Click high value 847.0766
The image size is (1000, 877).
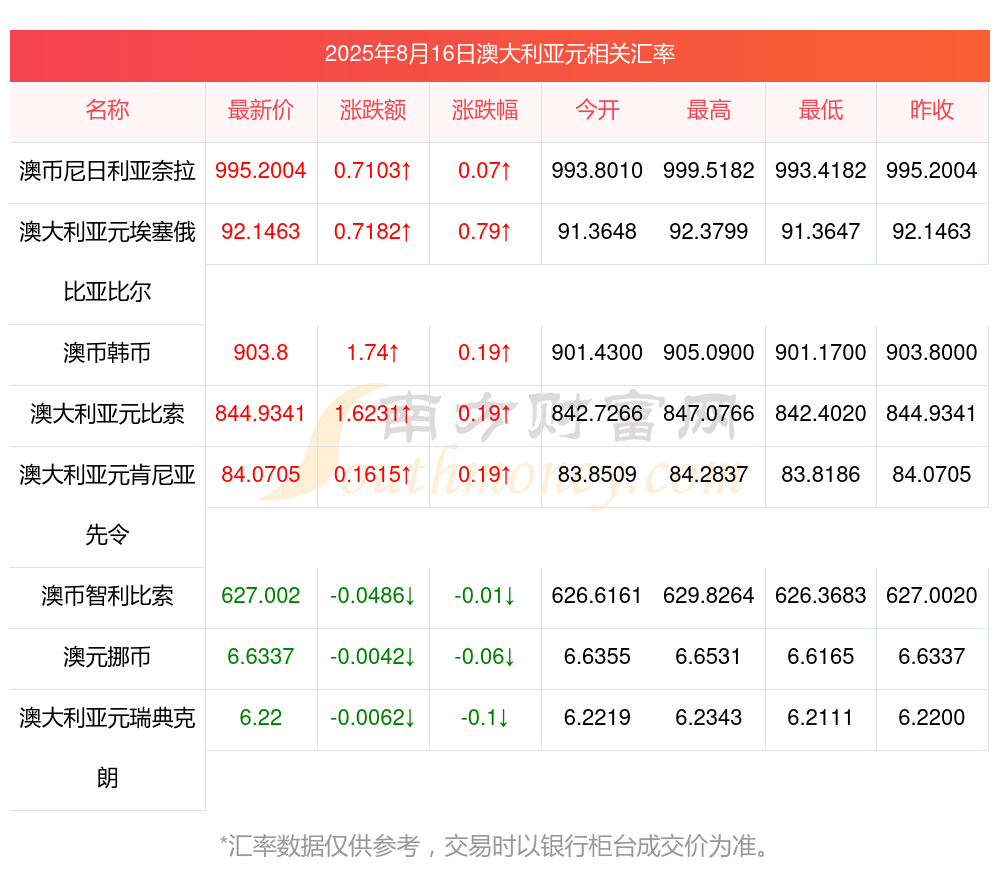coord(709,413)
